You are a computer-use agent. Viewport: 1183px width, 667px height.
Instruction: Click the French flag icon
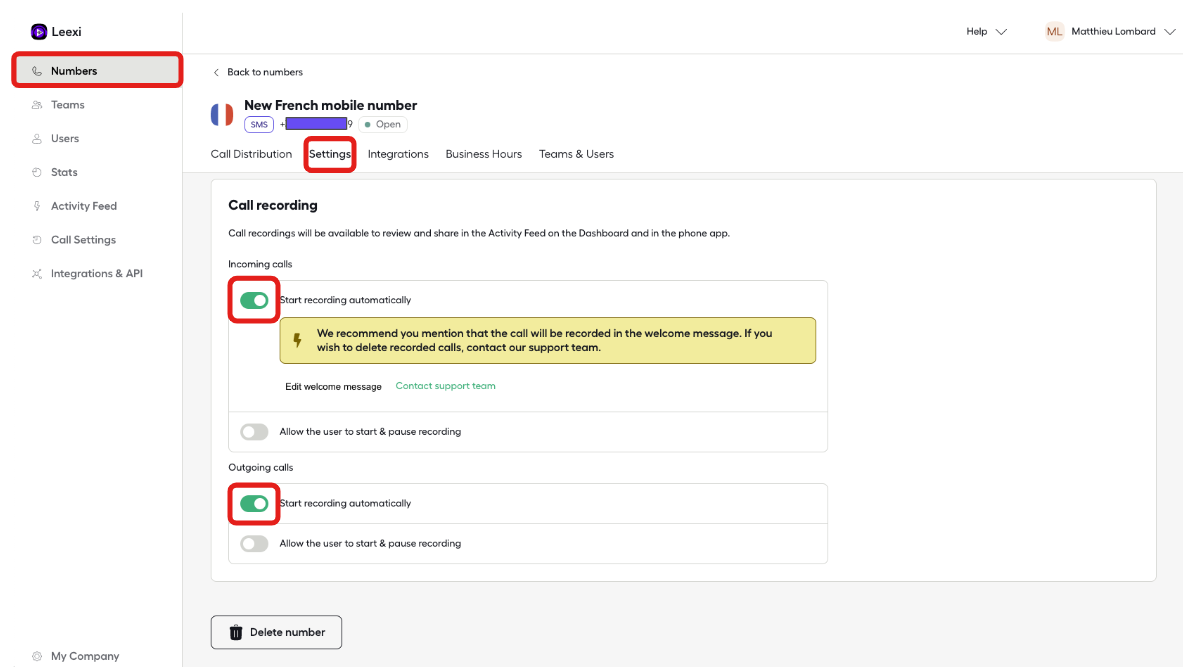[x=222, y=115]
